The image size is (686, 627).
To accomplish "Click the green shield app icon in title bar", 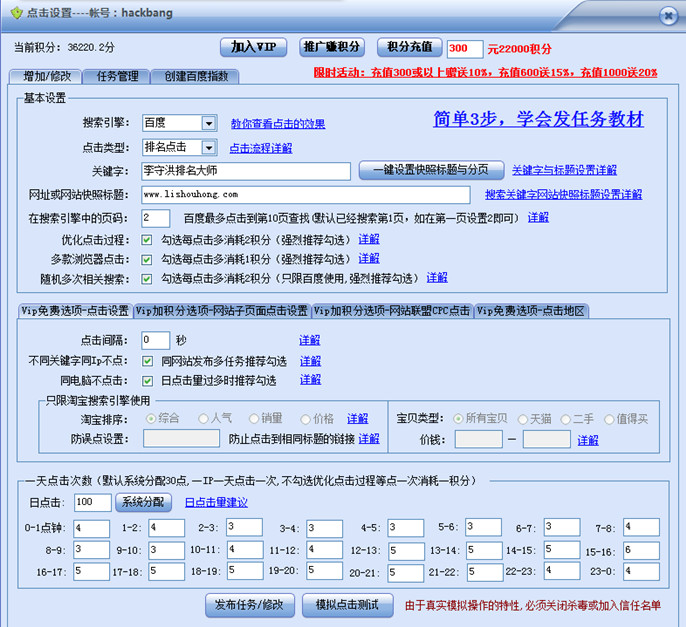I will coord(15,13).
